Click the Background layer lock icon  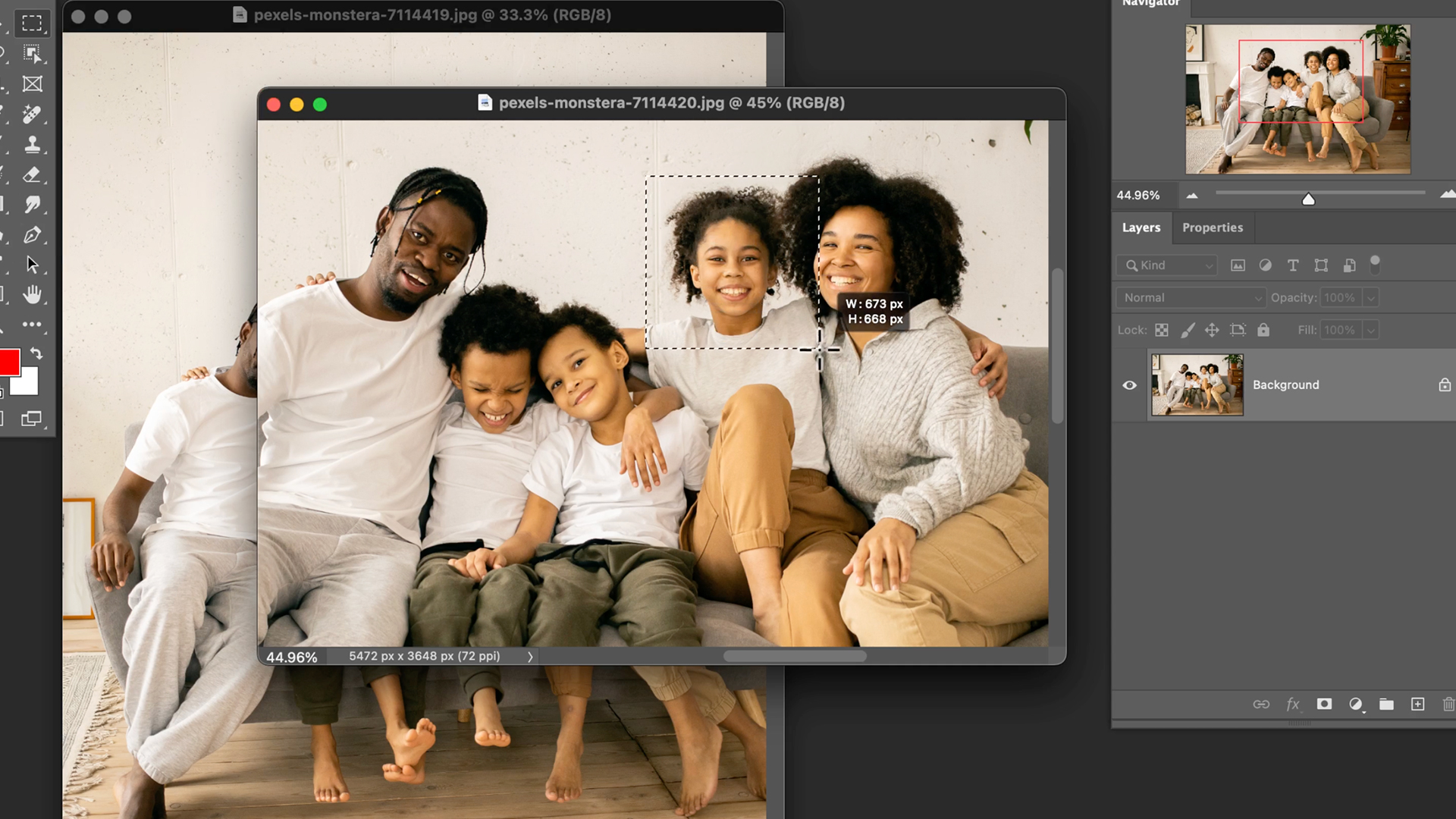[x=1445, y=385]
